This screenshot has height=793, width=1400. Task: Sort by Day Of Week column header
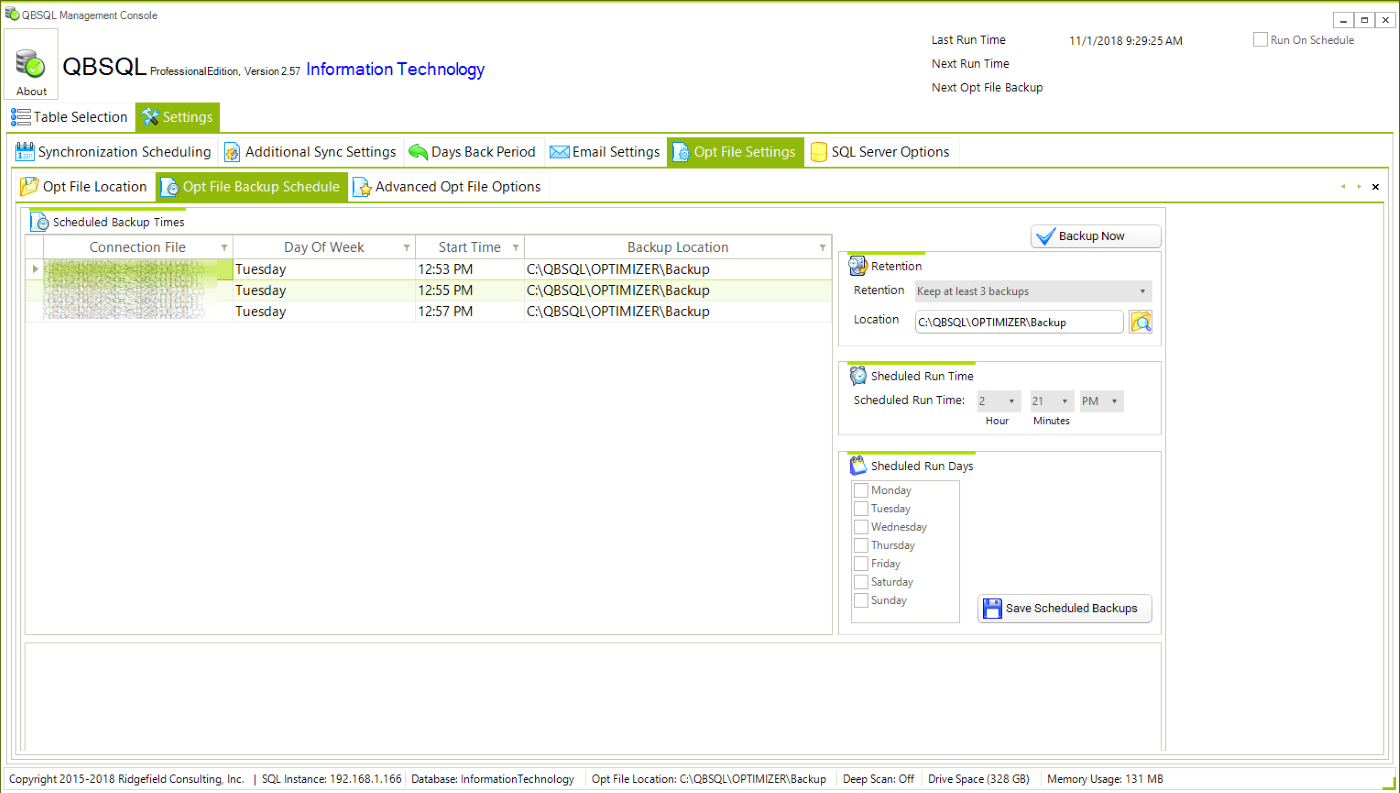click(x=324, y=248)
